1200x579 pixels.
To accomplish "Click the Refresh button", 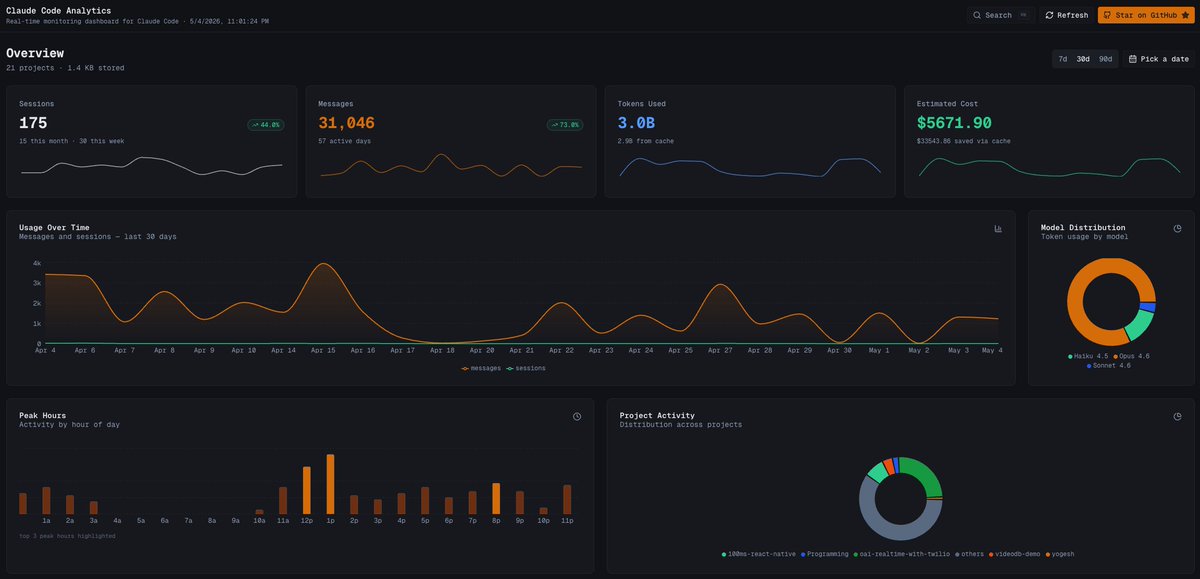I will (1067, 15).
